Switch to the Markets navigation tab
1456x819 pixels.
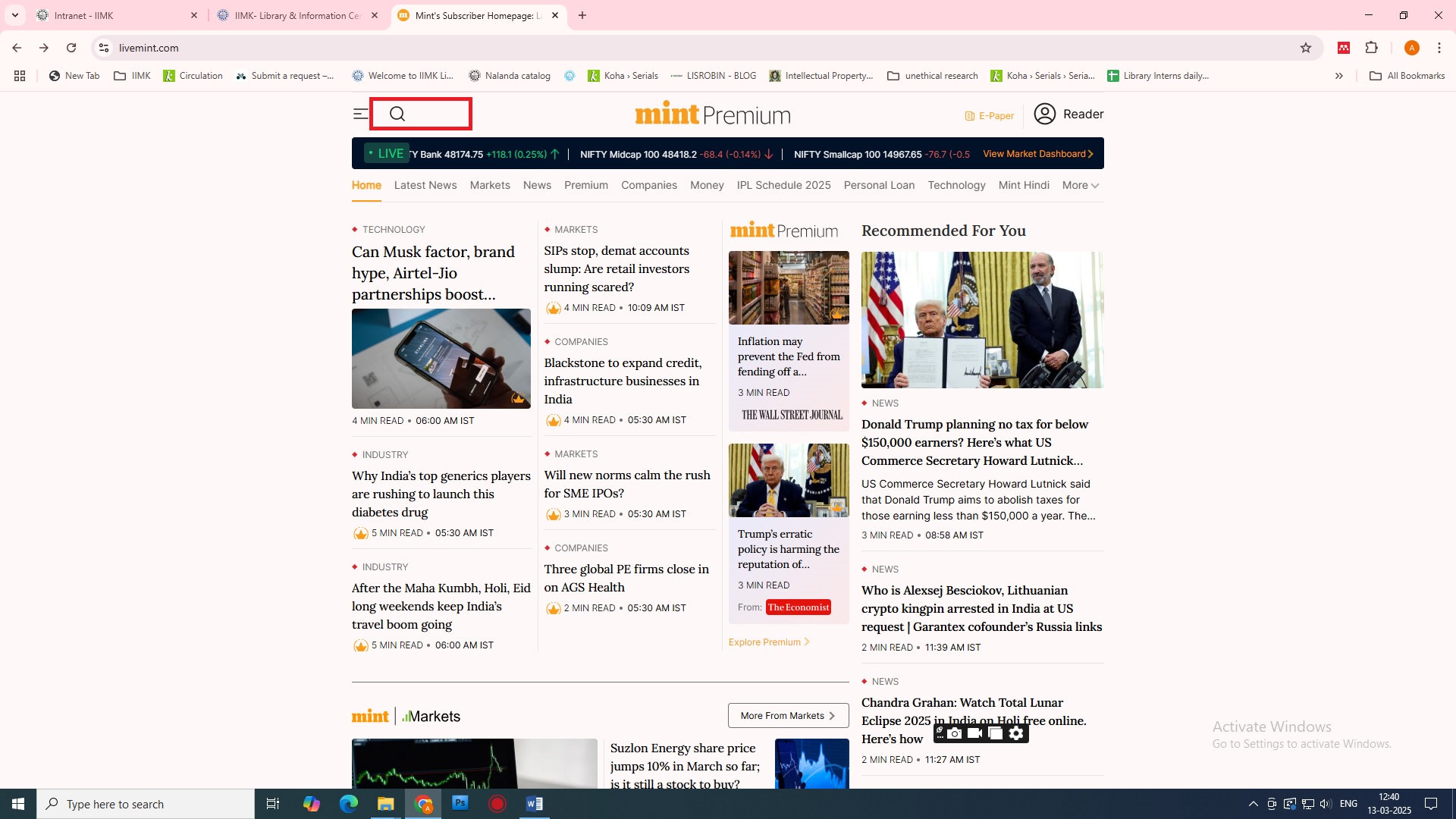coord(490,186)
